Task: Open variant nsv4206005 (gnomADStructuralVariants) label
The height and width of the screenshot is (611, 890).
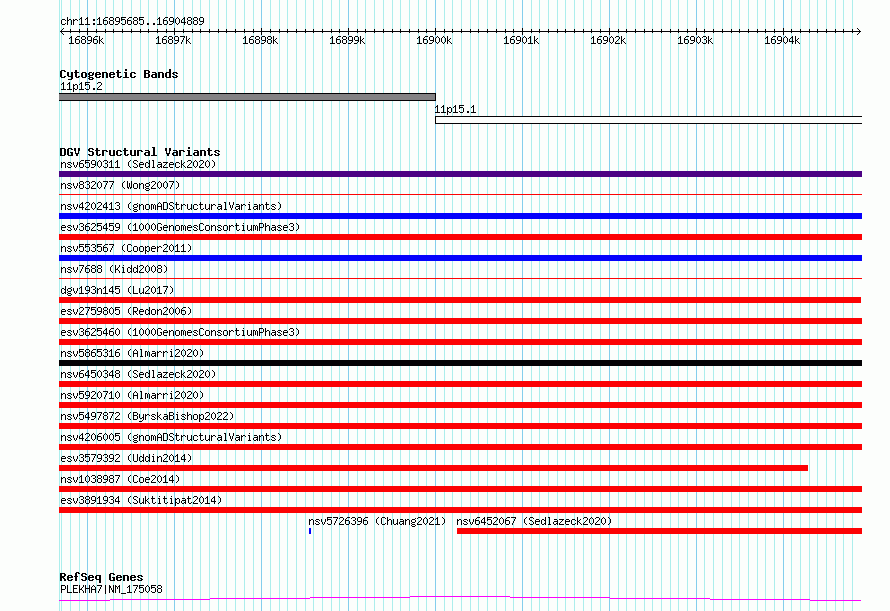Action: tap(171, 437)
